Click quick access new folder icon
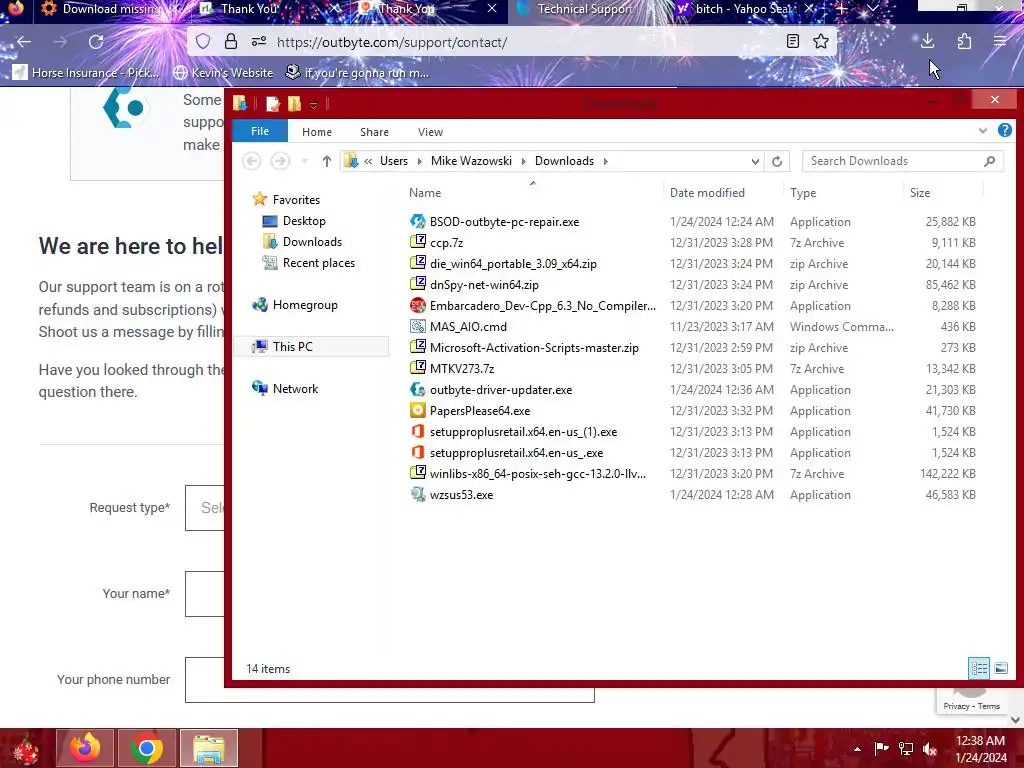The width and height of the screenshot is (1024, 768). 295,104
